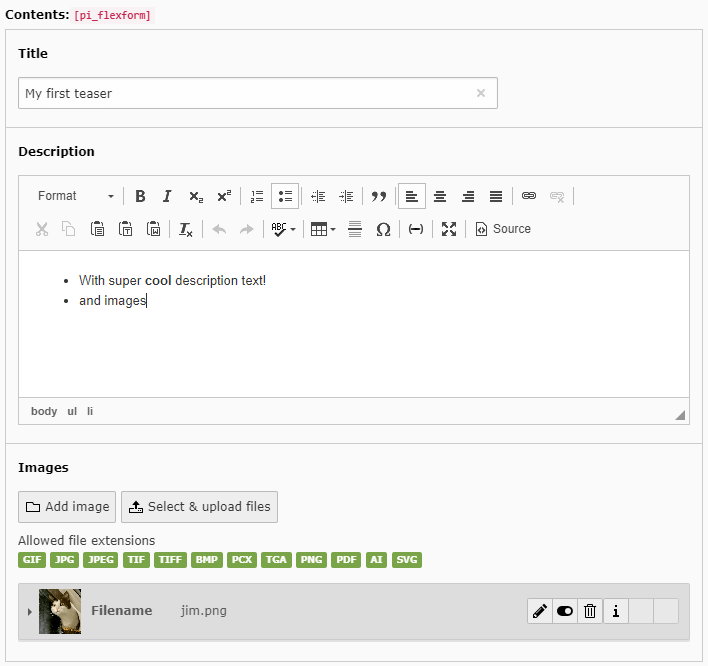
Task: Switch to Source editing mode
Action: (x=503, y=229)
